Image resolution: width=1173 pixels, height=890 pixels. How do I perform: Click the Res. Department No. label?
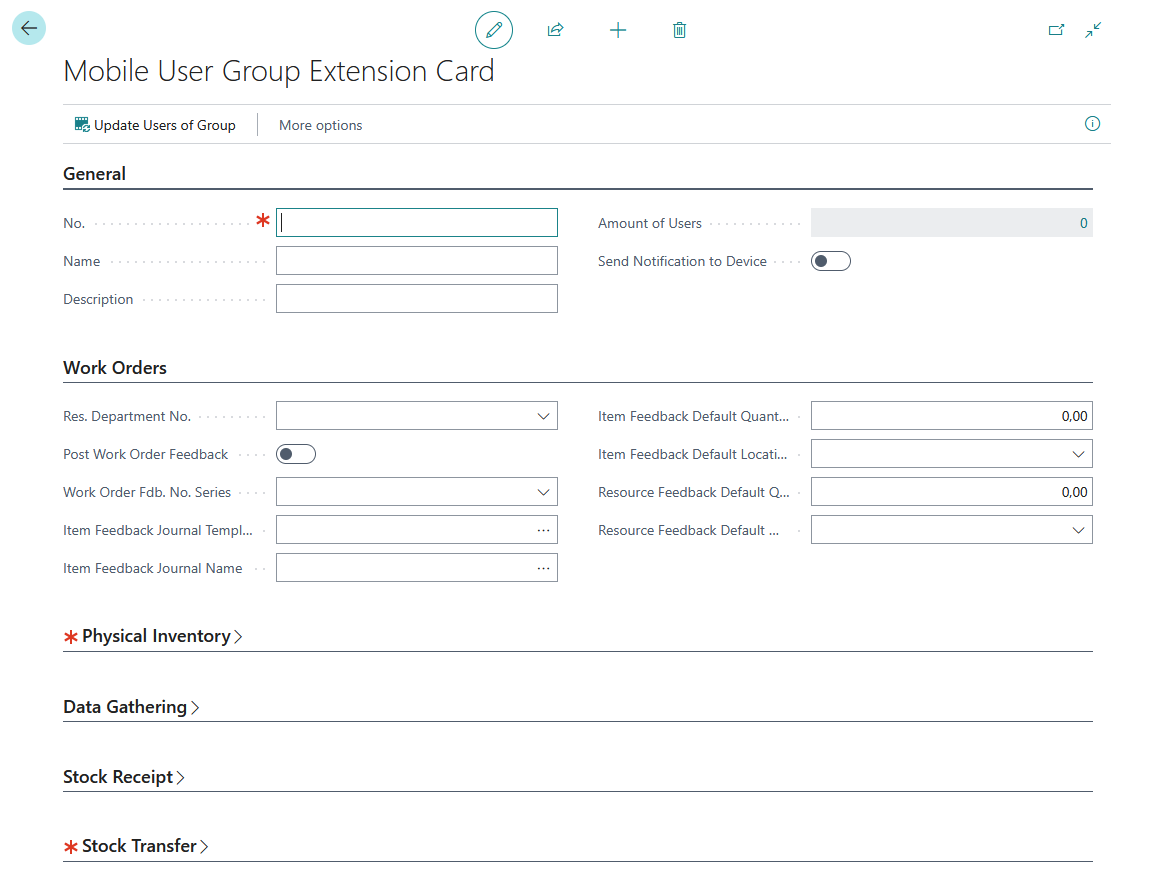(127, 416)
